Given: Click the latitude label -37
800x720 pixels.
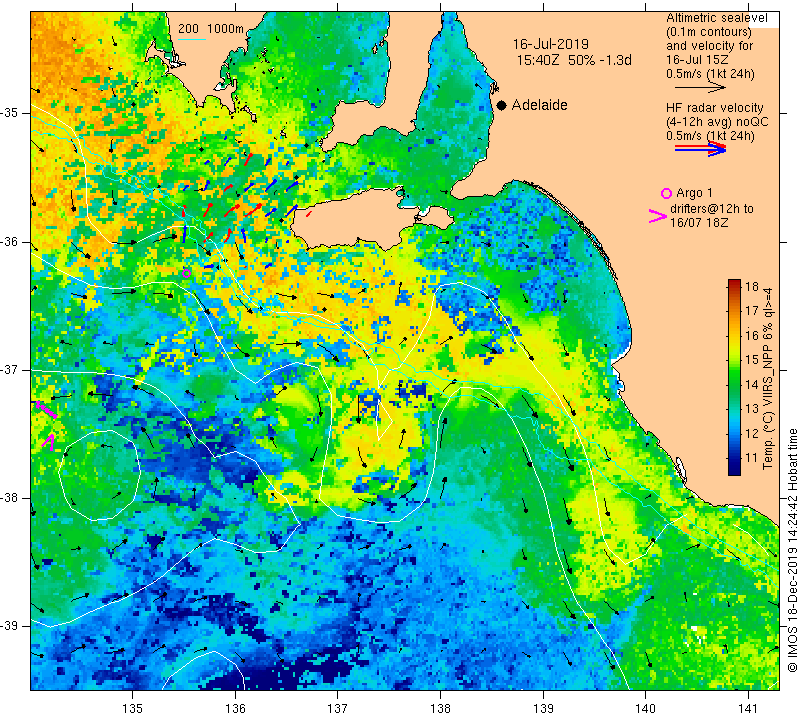Looking at the screenshot, I should tap(10, 369).
